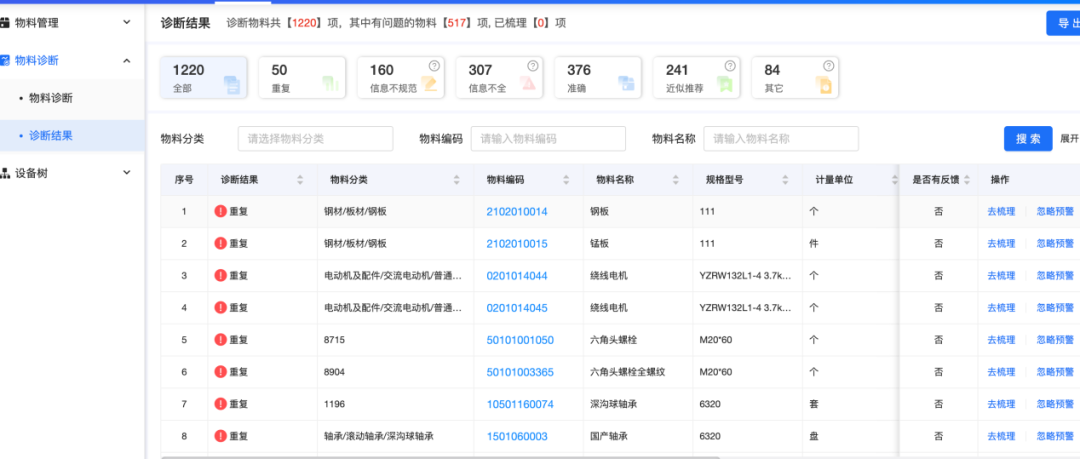Click 去梳理 in row 4
The image size is (1080, 459).
1001,307
